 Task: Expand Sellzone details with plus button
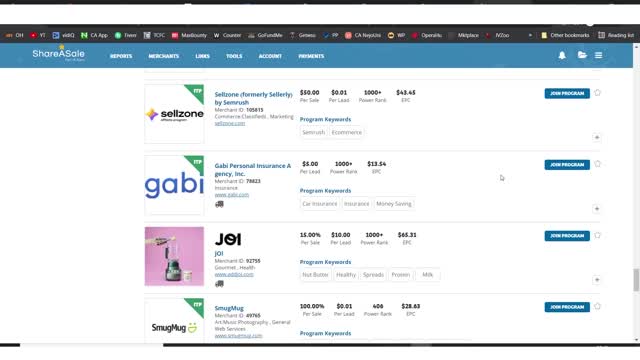(x=597, y=138)
